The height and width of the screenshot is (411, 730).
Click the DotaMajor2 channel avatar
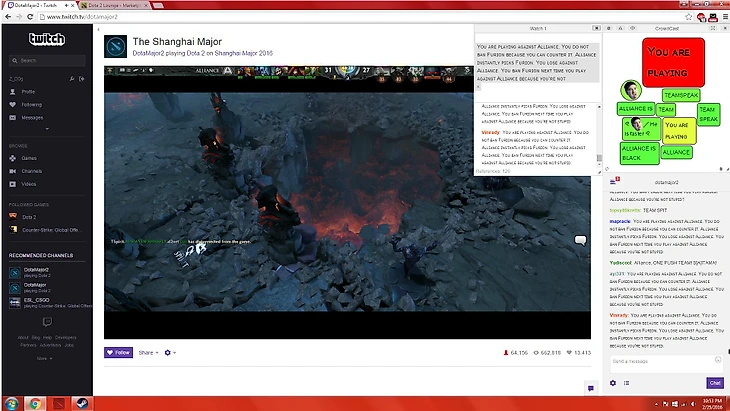point(115,47)
